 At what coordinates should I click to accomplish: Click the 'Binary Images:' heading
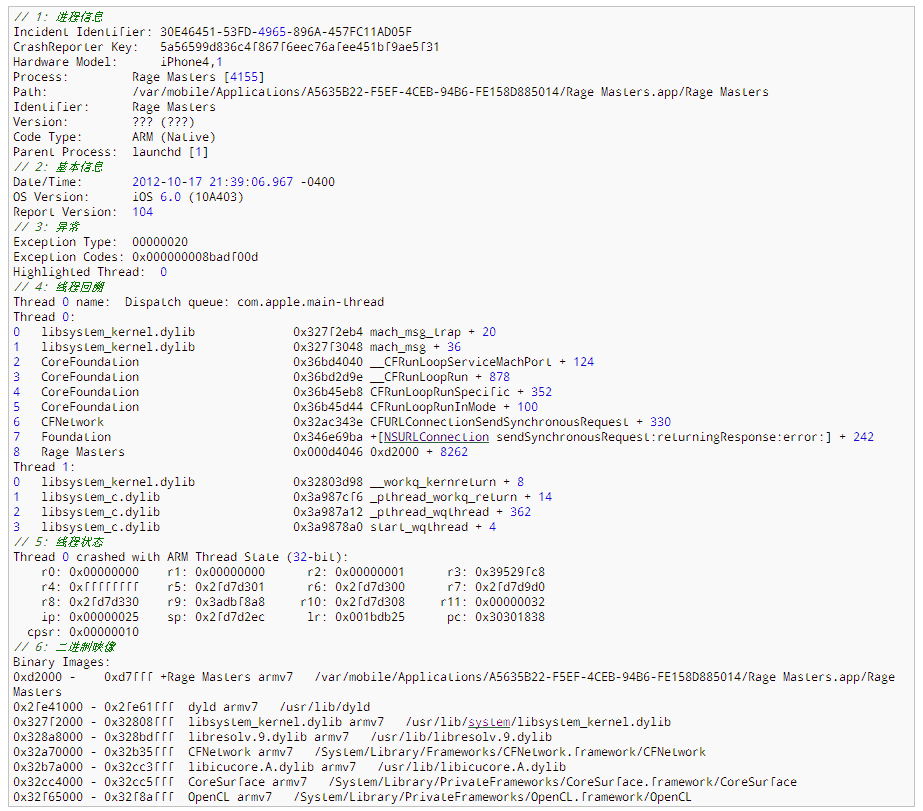coord(61,662)
